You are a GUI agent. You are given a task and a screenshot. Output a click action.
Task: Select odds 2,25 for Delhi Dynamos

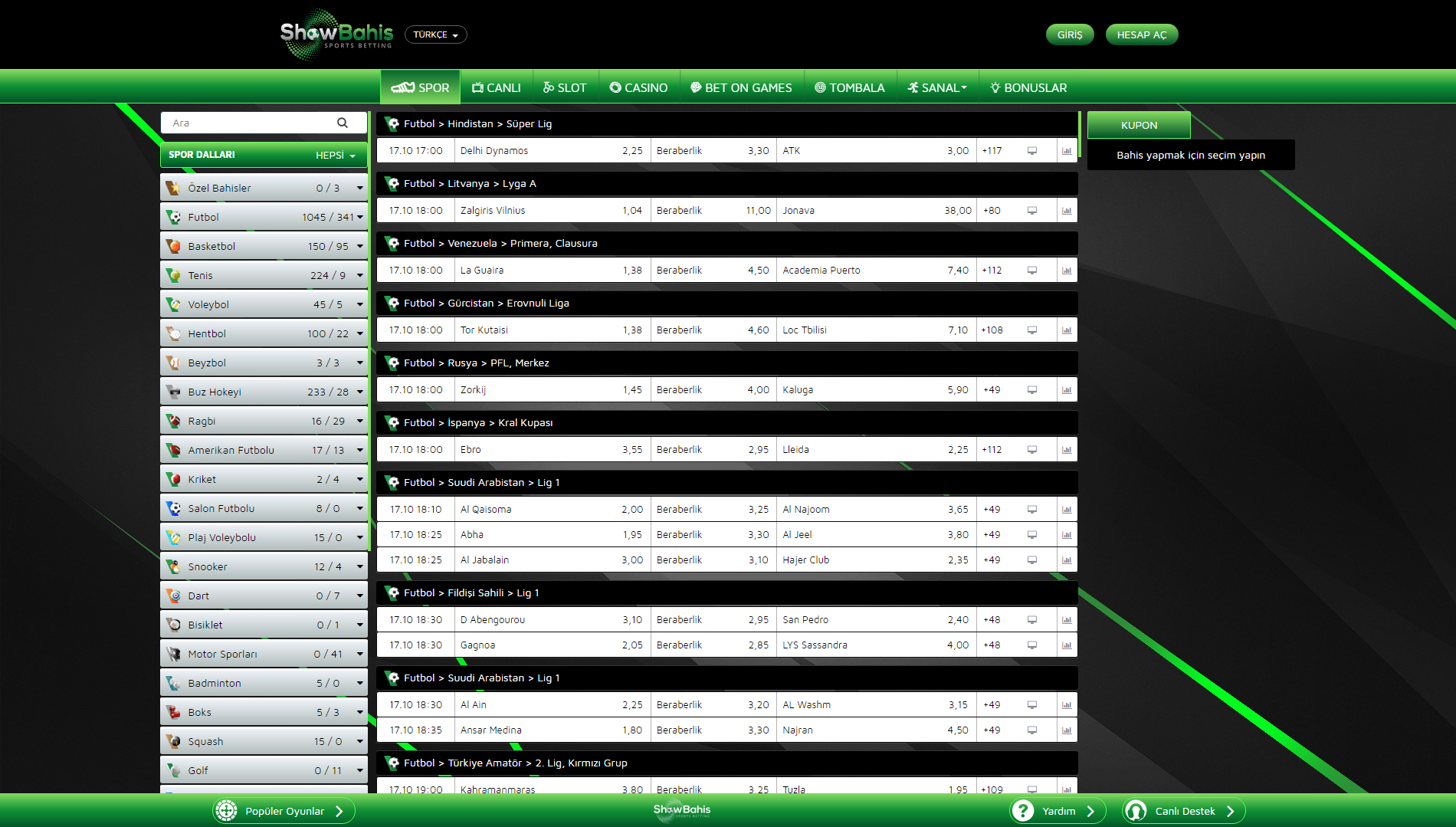pos(631,151)
